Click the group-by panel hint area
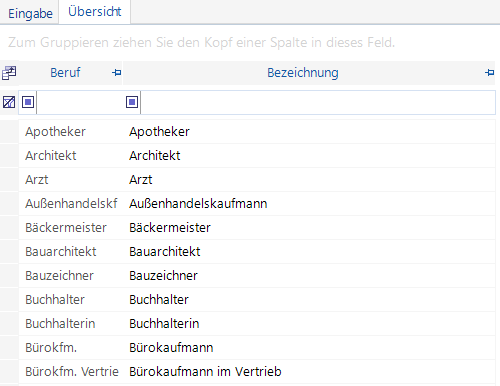Screen dimensions: 500x386 (250, 43)
